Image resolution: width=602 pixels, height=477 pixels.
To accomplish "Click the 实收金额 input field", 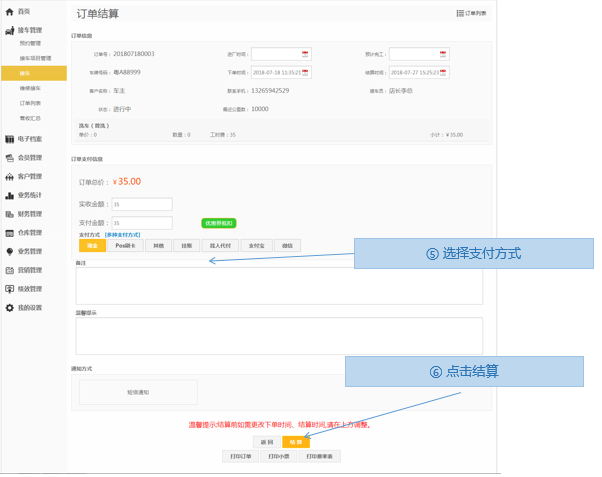I will [x=141, y=204].
